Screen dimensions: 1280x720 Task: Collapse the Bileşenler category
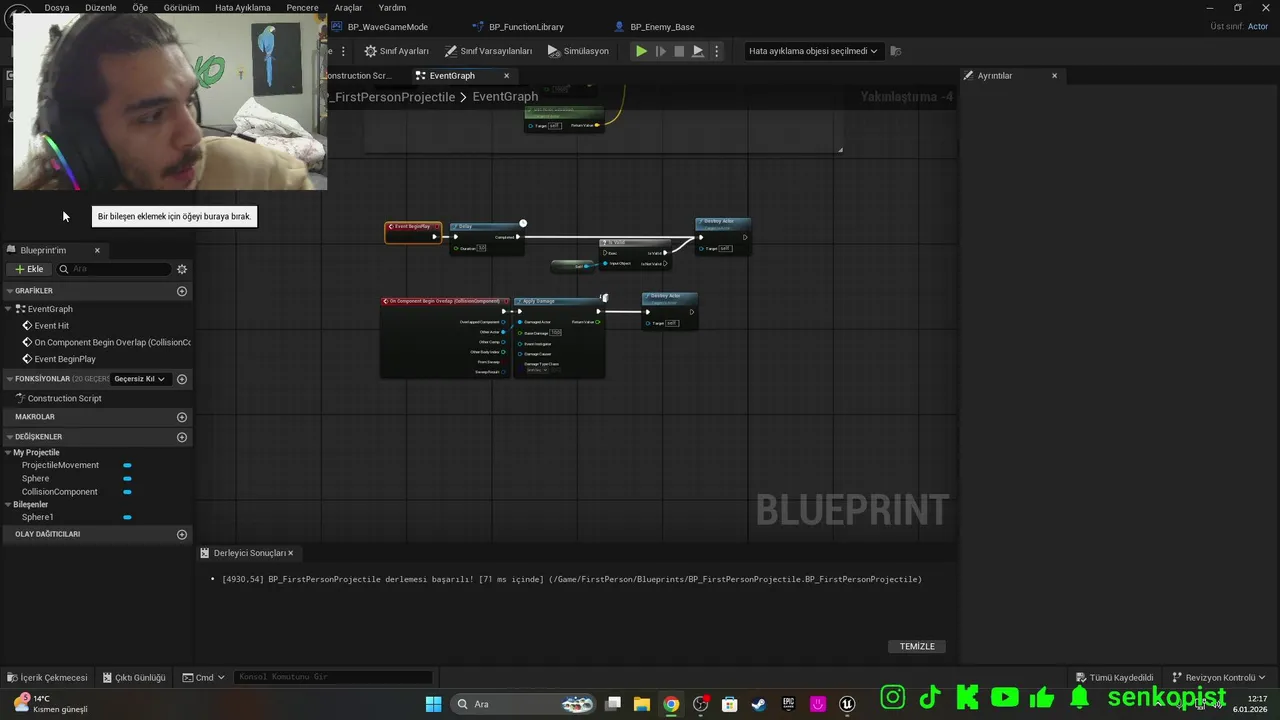[x=8, y=505]
